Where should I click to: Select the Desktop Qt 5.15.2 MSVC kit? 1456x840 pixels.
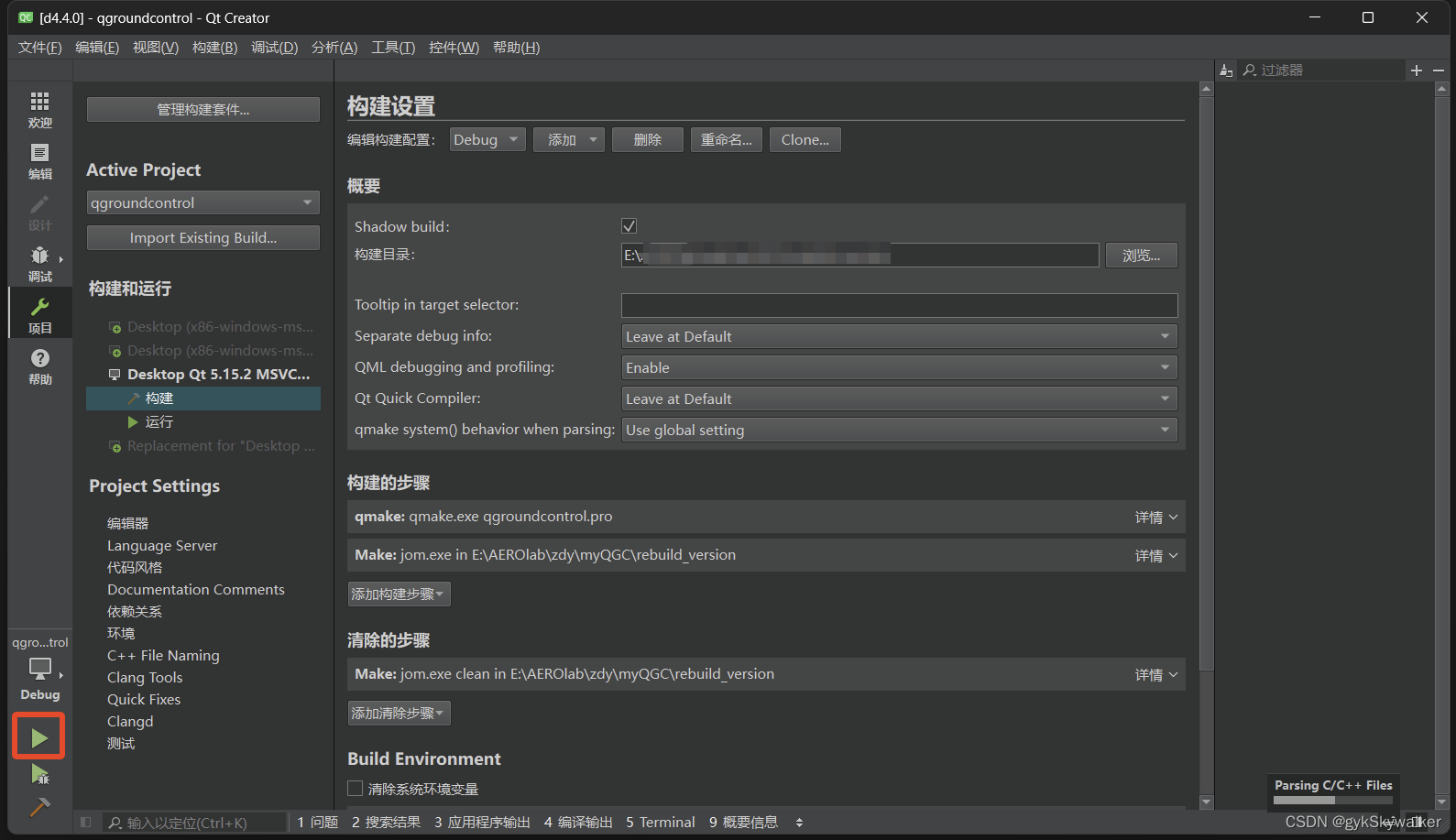(x=210, y=375)
